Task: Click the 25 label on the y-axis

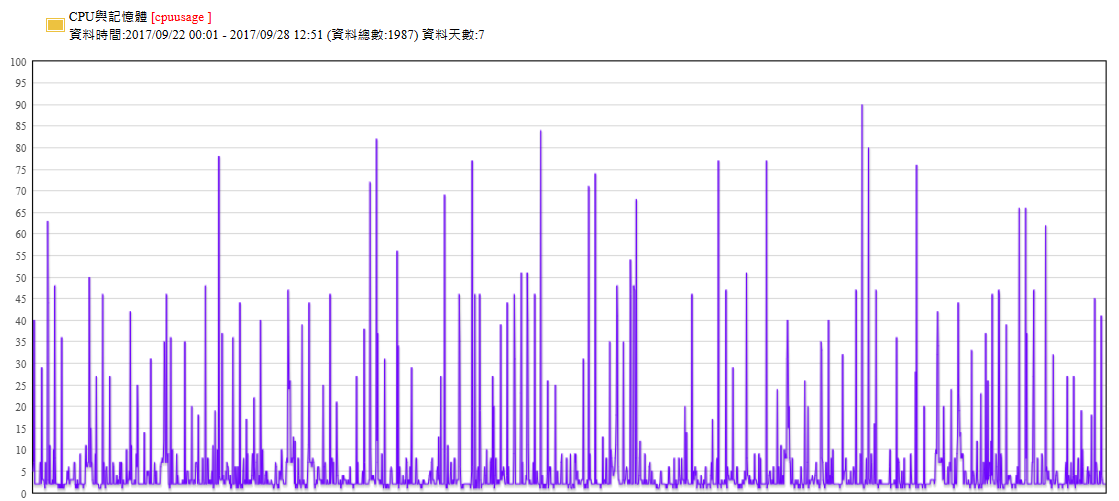Action: click(20, 385)
